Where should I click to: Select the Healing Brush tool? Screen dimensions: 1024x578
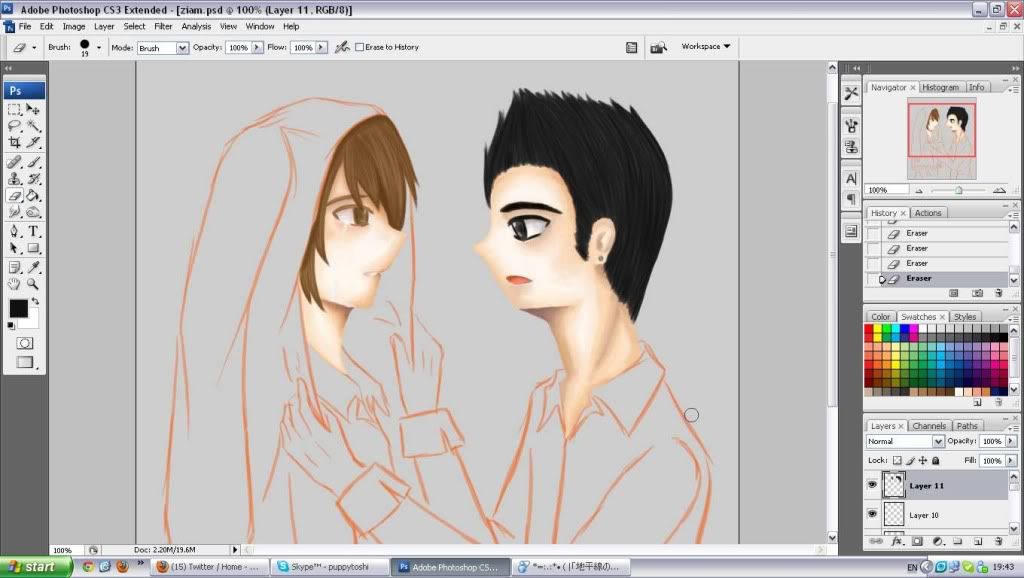click(14, 162)
